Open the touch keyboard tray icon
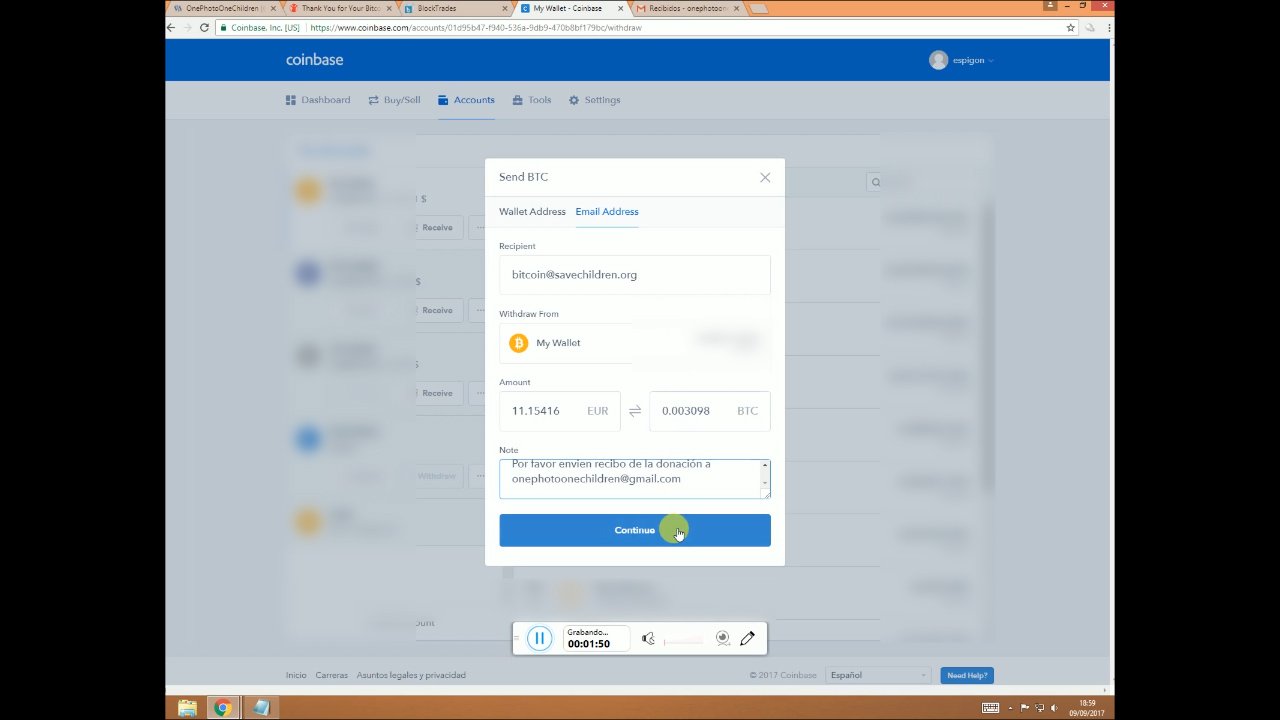Viewport: 1280px width, 720px height. [x=990, y=708]
